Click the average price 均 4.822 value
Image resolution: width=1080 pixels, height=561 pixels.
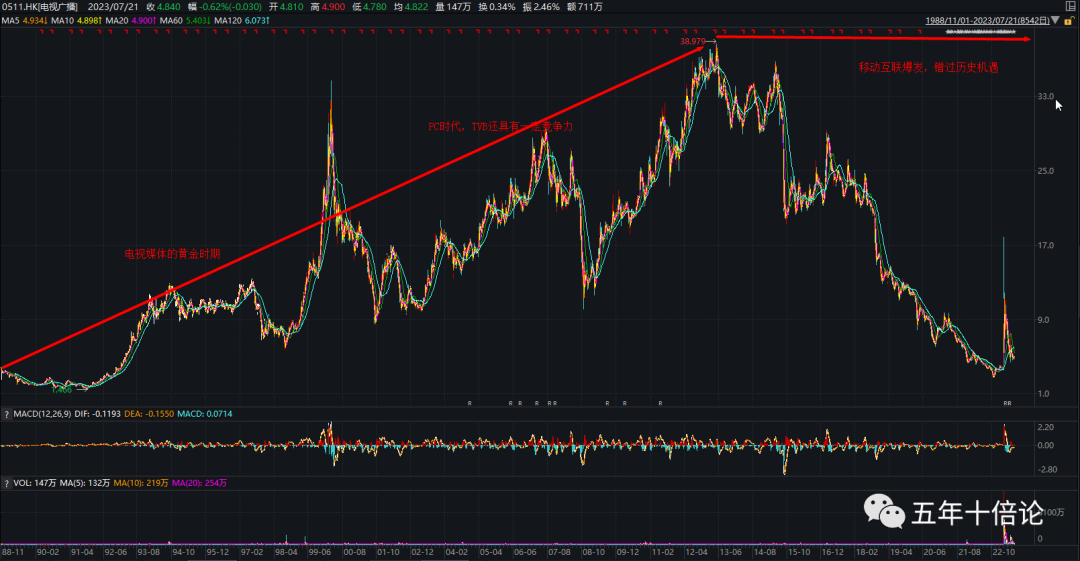[411, 7]
